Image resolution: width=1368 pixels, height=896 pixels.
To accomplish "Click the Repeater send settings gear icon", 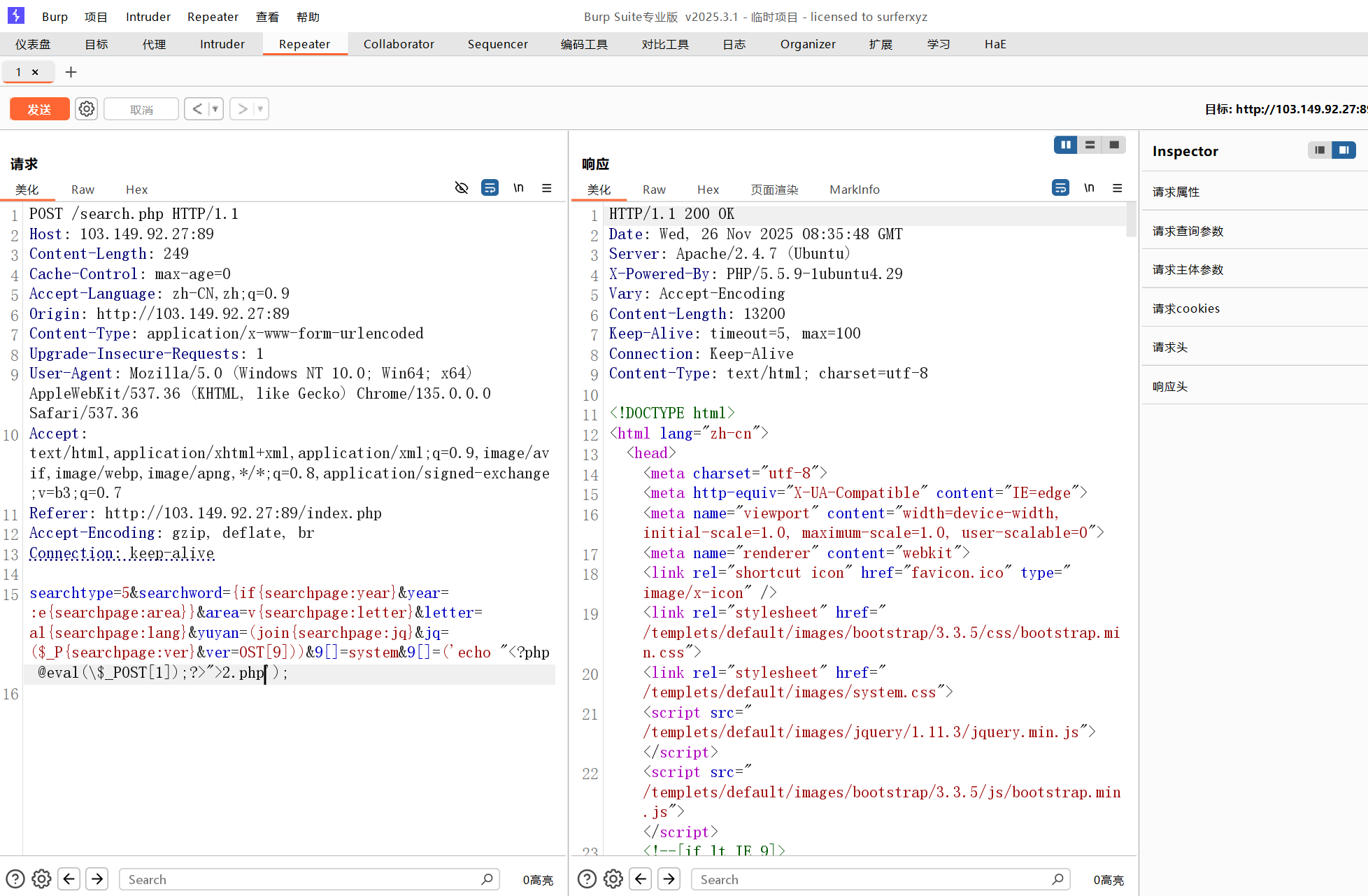I will point(87,109).
